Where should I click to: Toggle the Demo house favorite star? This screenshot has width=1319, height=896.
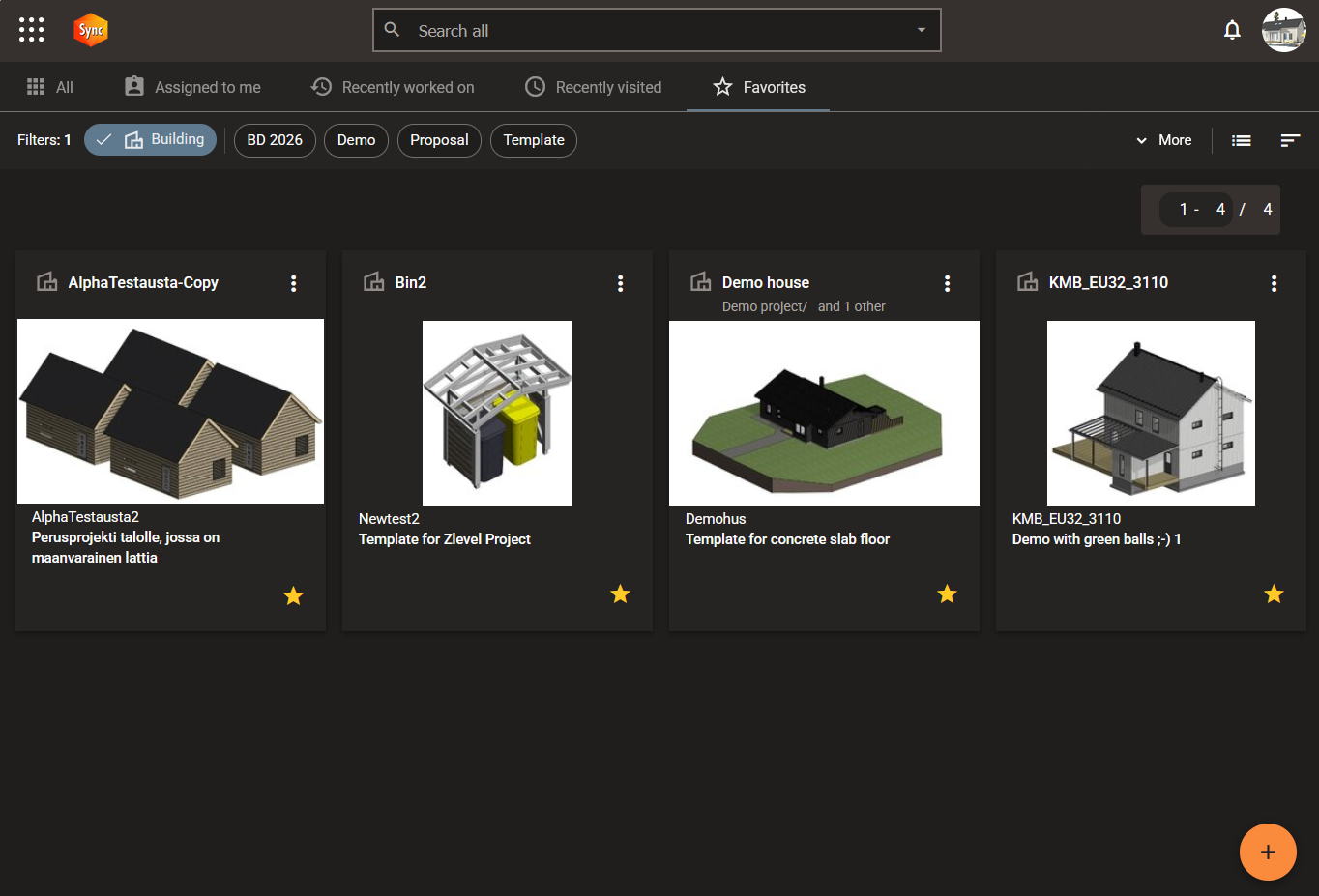[x=947, y=594]
